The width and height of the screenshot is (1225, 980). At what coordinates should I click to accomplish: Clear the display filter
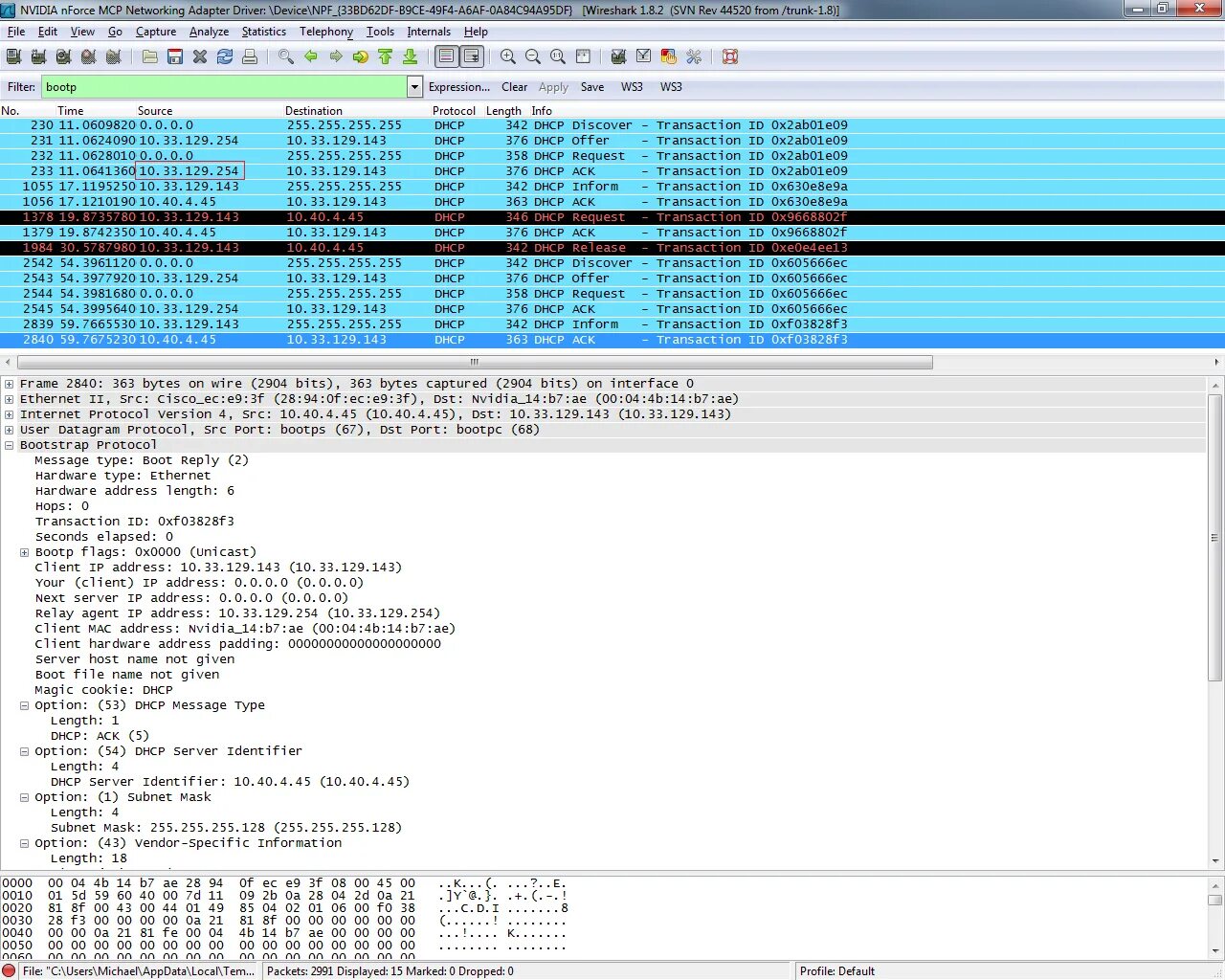point(515,87)
